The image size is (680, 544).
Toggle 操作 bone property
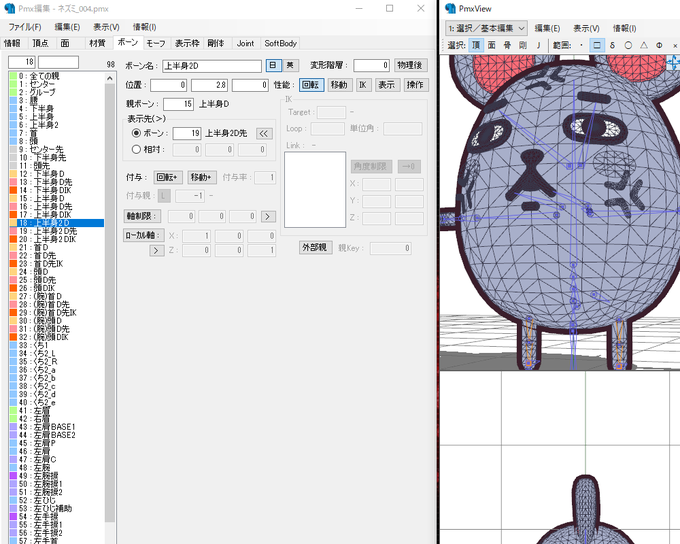[416, 85]
